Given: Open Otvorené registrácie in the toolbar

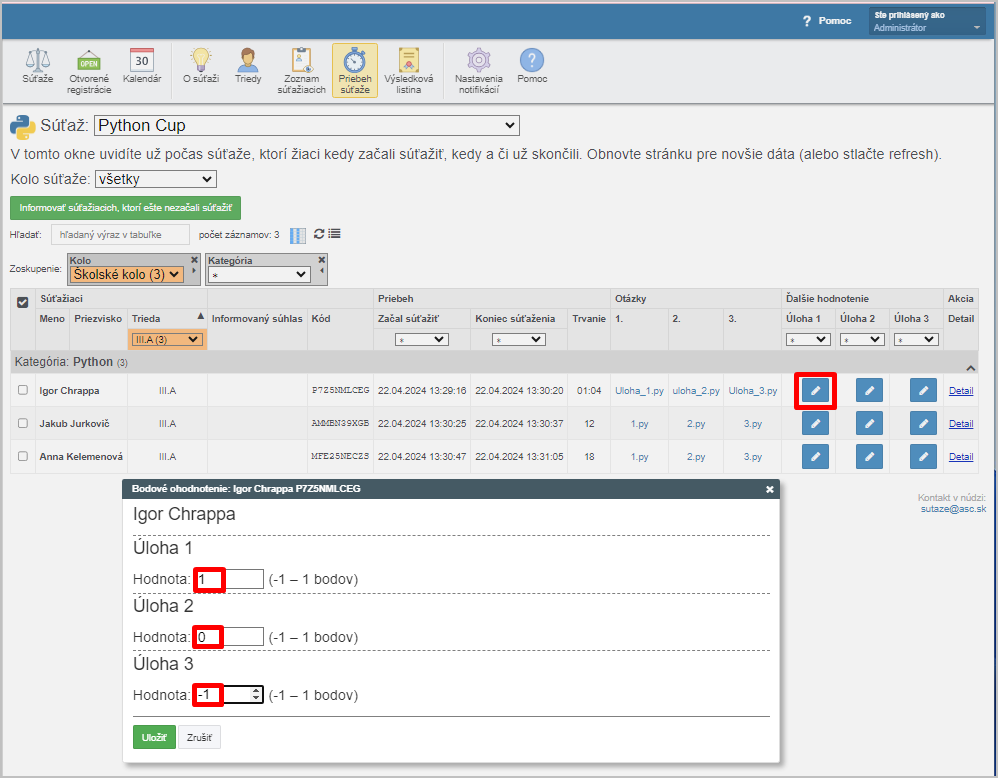Looking at the screenshot, I should [89, 72].
